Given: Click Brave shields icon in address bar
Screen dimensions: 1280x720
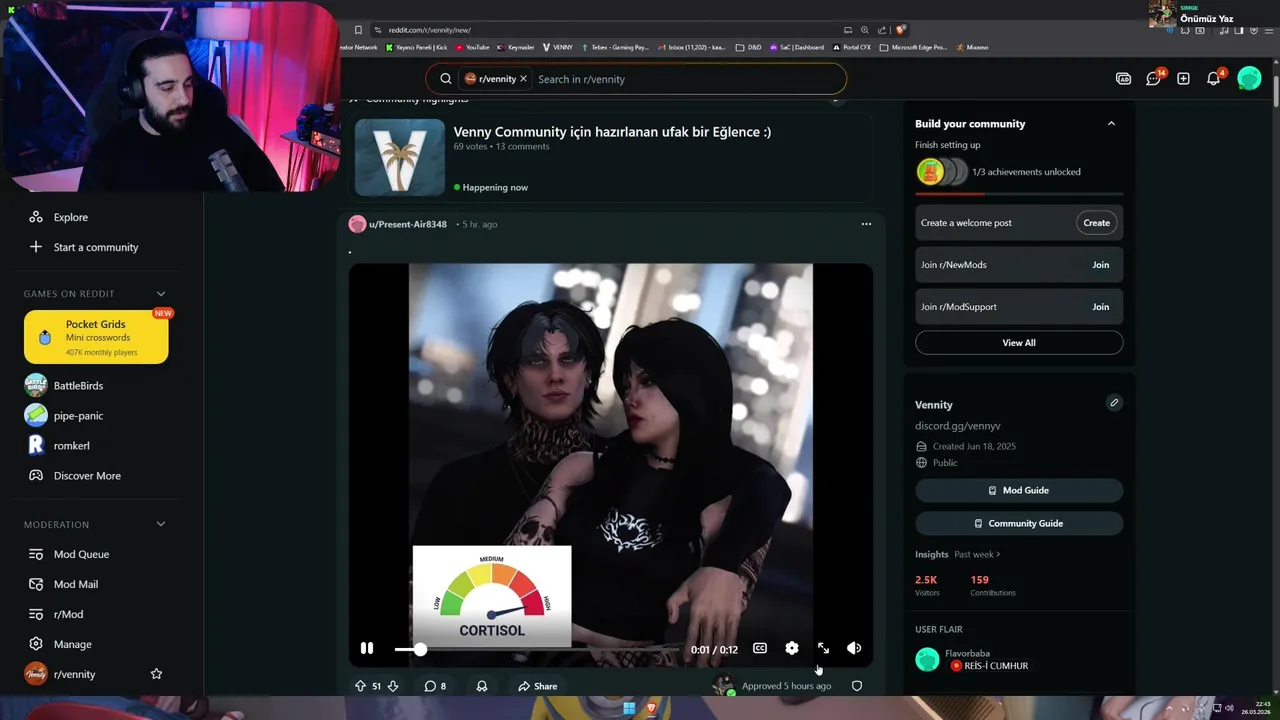Looking at the screenshot, I should point(901,30).
